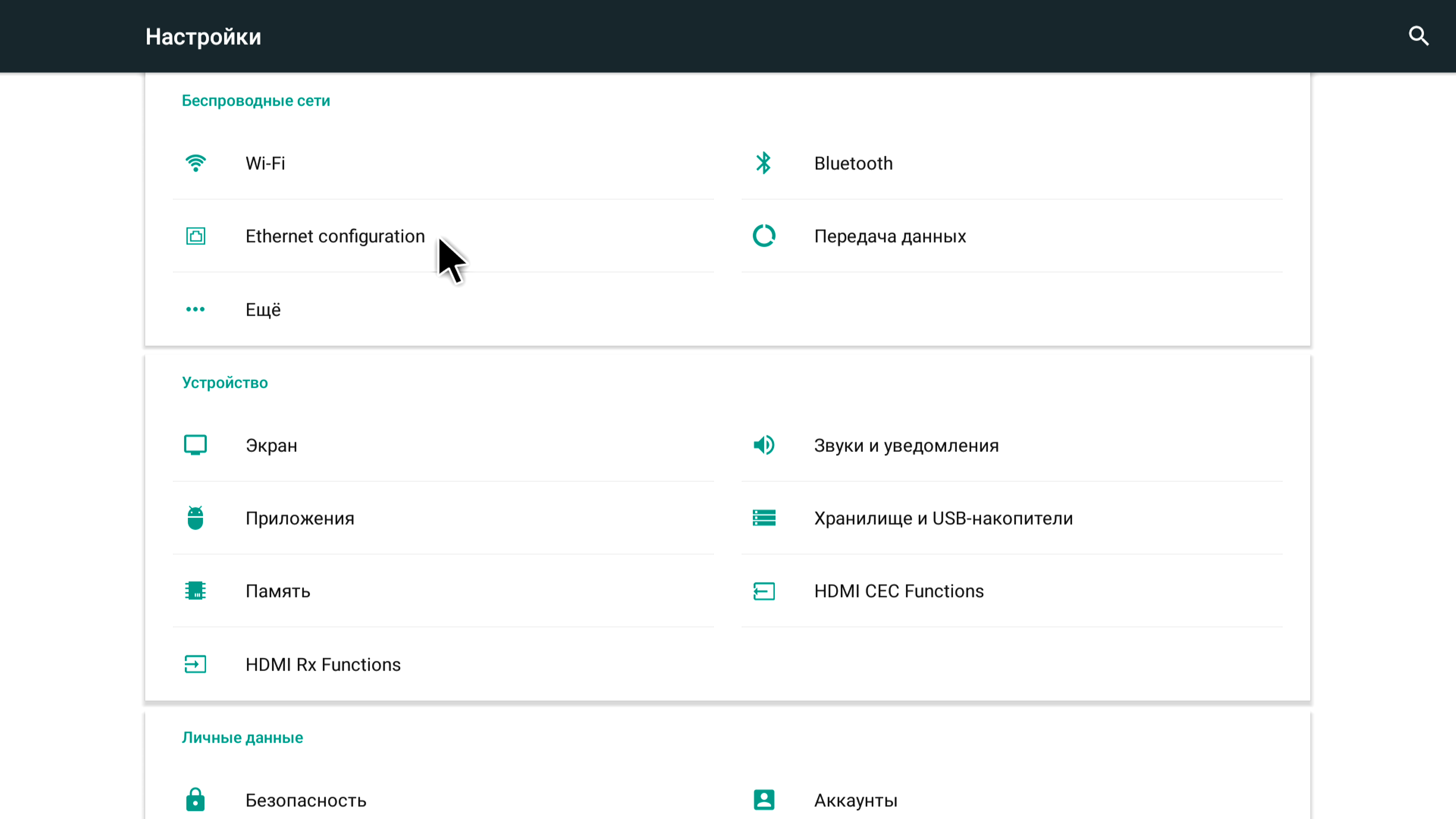The height and width of the screenshot is (819, 1456).
Task: Open HDMI Rx Functions item
Action: [x=323, y=665]
